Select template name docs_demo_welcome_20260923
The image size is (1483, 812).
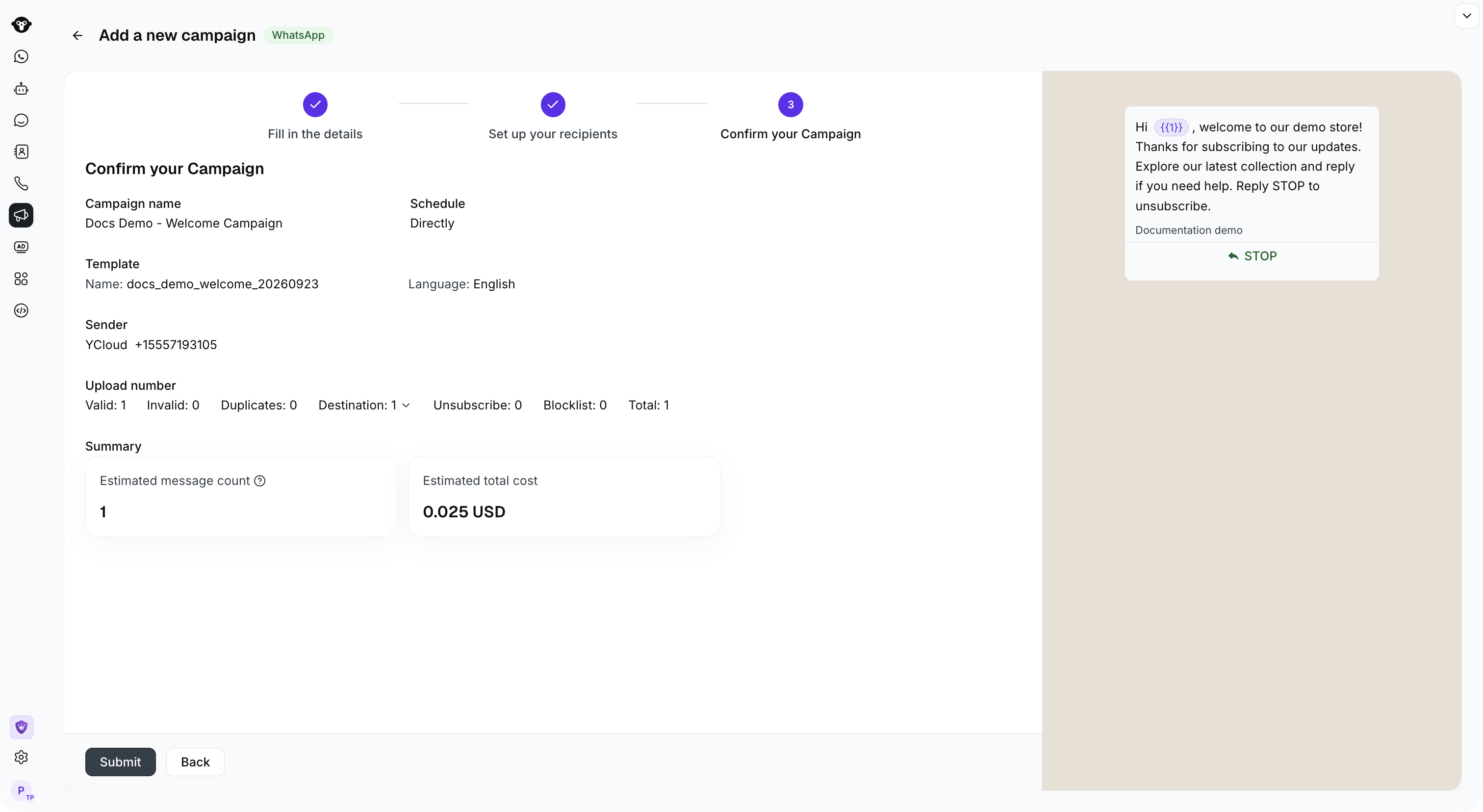coord(222,284)
